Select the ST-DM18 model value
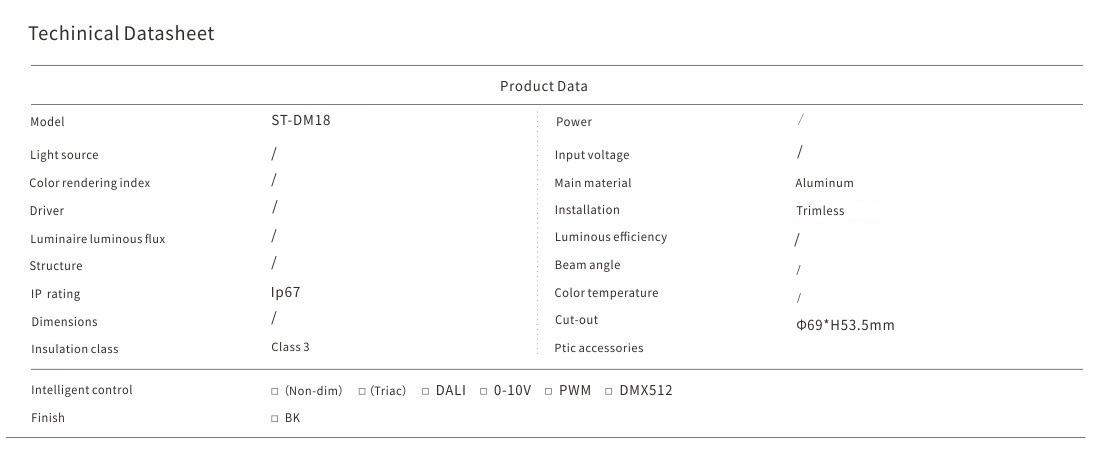 301,120
